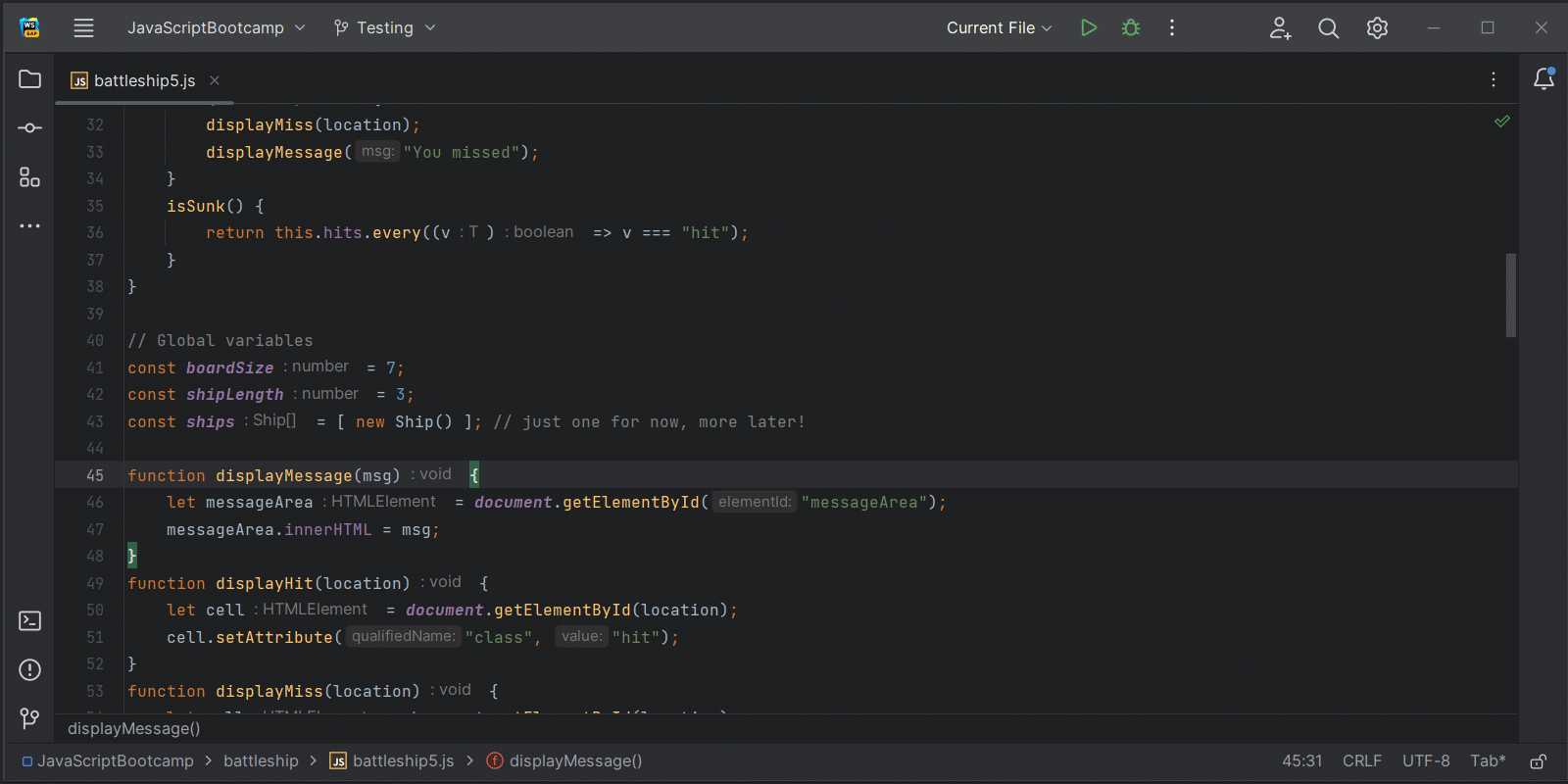Change CRLF line separator

coord(1362,760)
